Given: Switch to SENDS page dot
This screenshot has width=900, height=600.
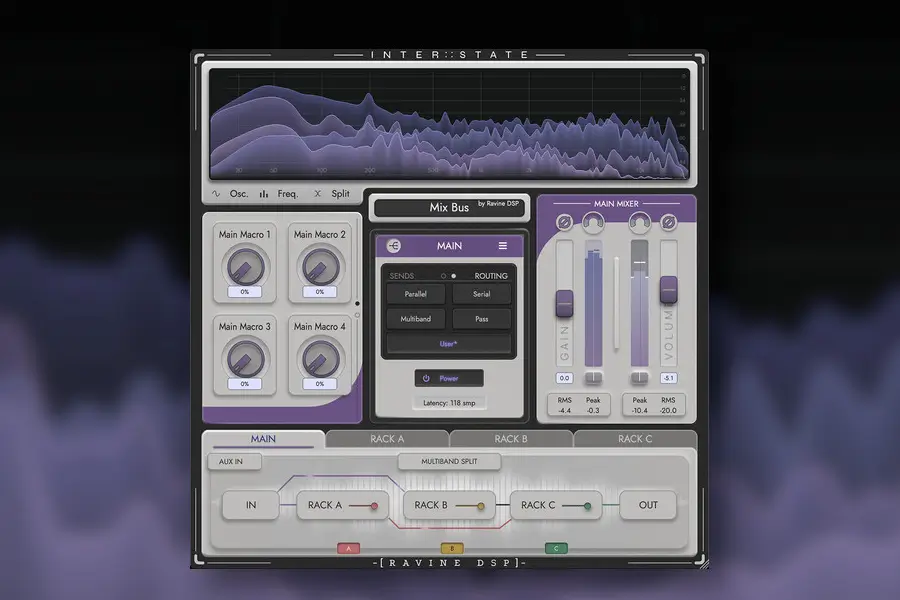Looking at the screenshot, I should (443, 276).
